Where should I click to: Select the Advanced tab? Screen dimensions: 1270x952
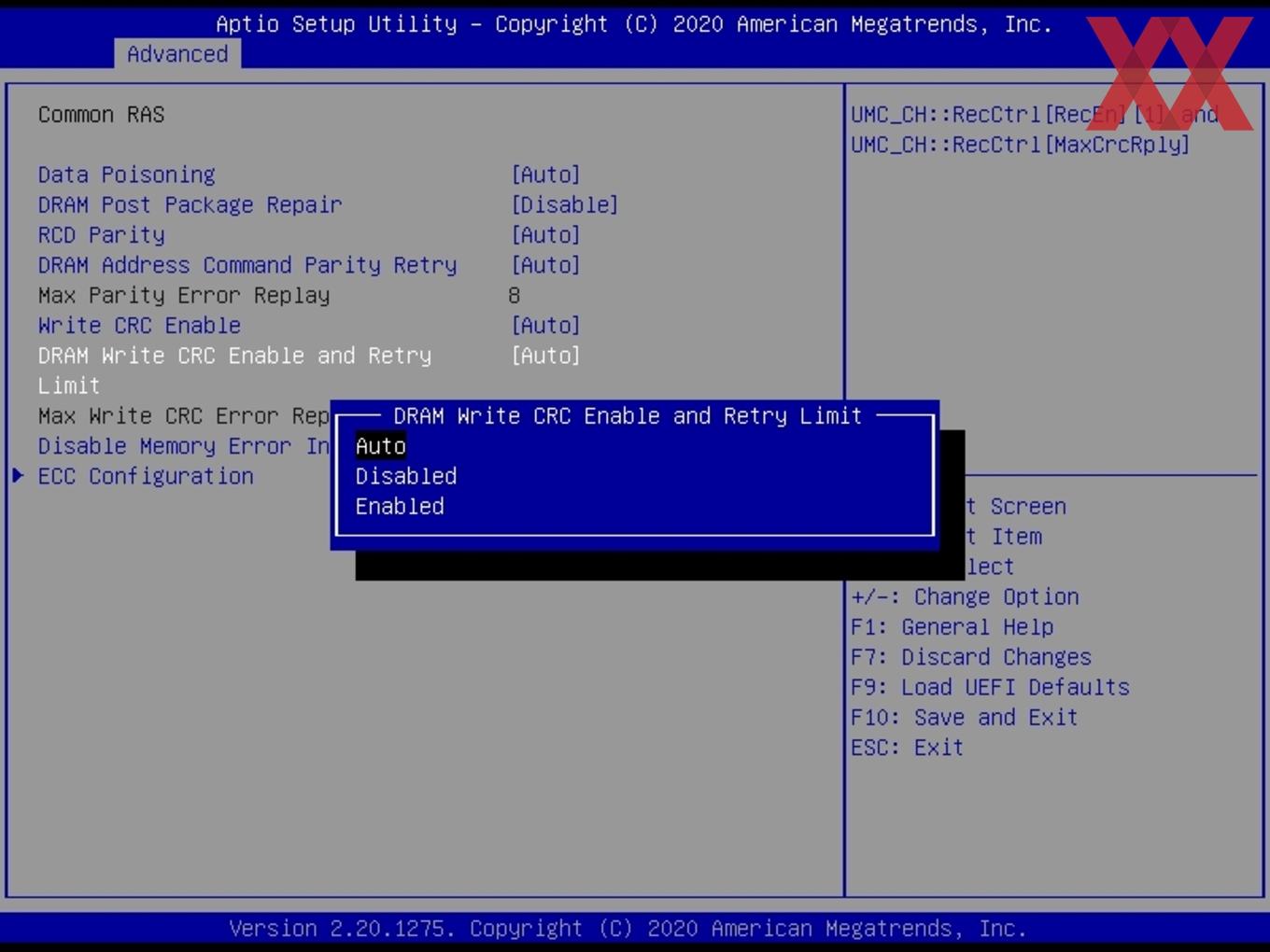tap(177, 54)
